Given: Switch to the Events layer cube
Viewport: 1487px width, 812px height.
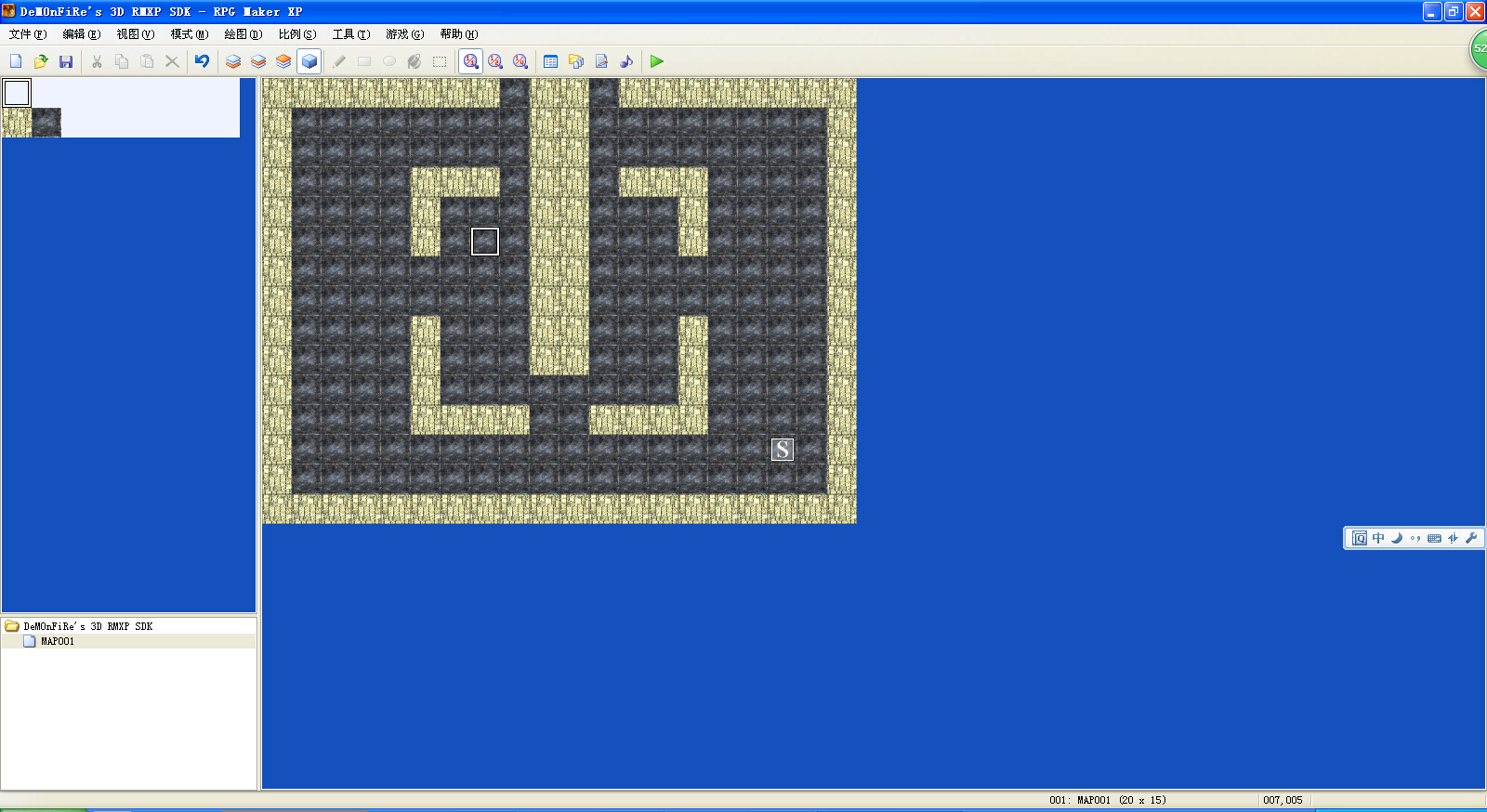Looking at the screenshot, I should point(309,61).
